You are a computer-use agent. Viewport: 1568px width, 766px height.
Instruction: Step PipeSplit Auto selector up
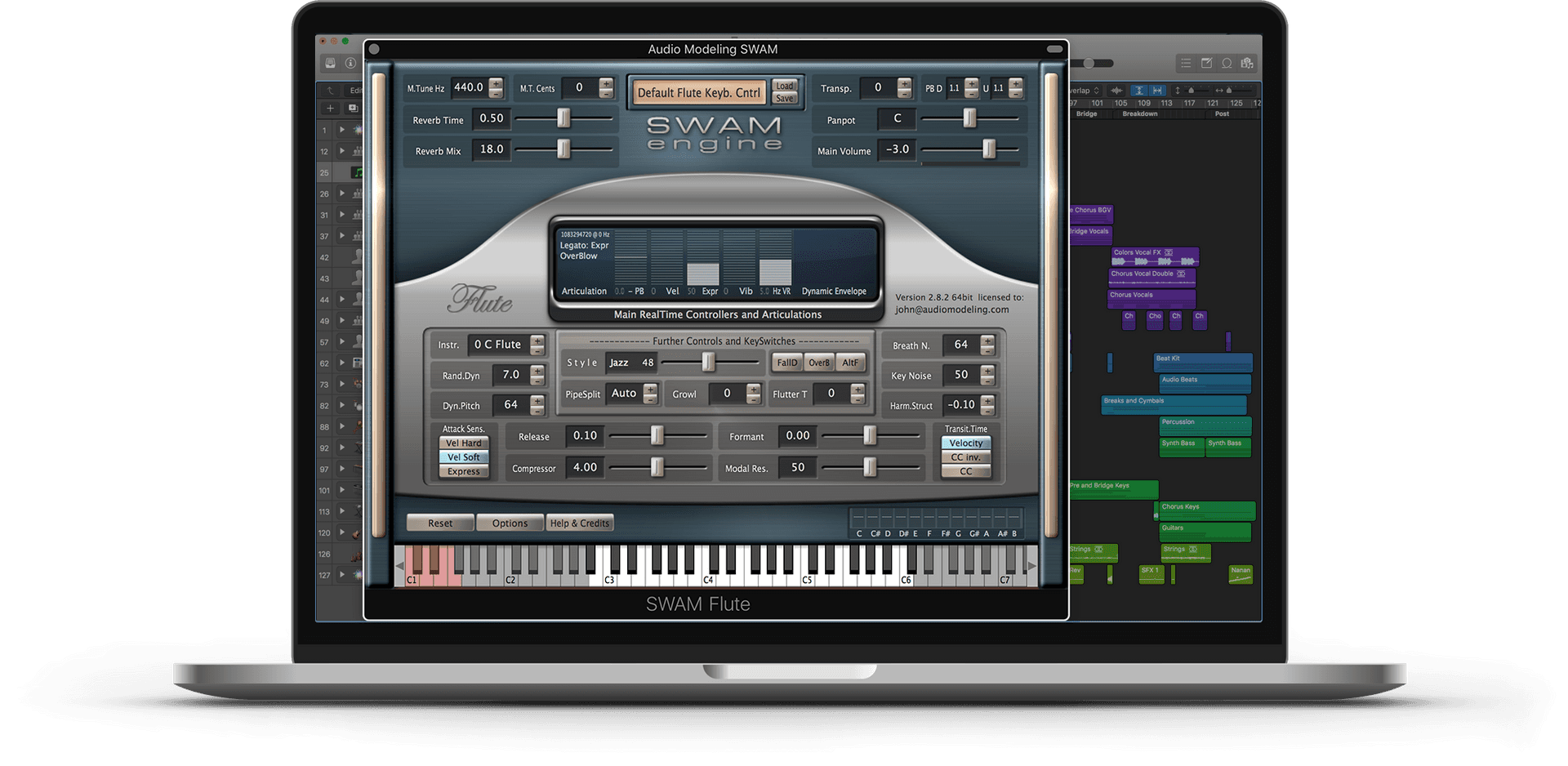(650, 389)
